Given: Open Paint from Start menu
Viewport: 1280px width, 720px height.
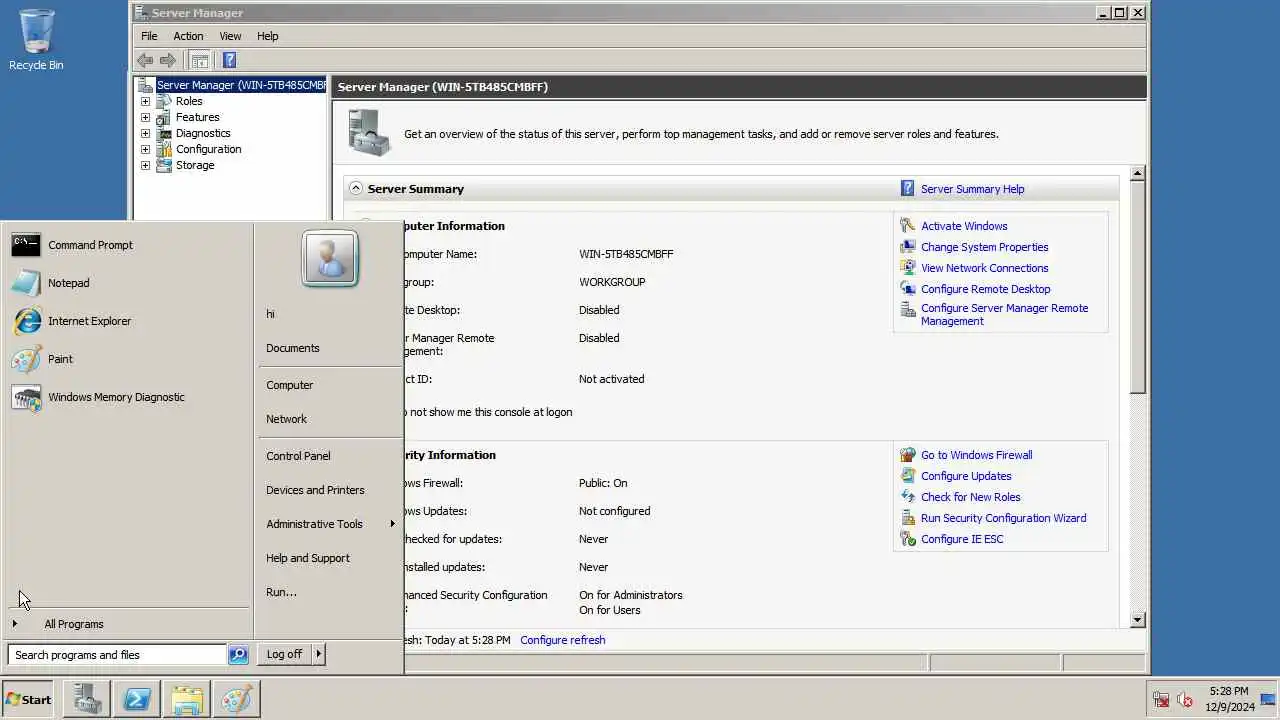Looking at the screenshot, I should (x=127, y=359).
